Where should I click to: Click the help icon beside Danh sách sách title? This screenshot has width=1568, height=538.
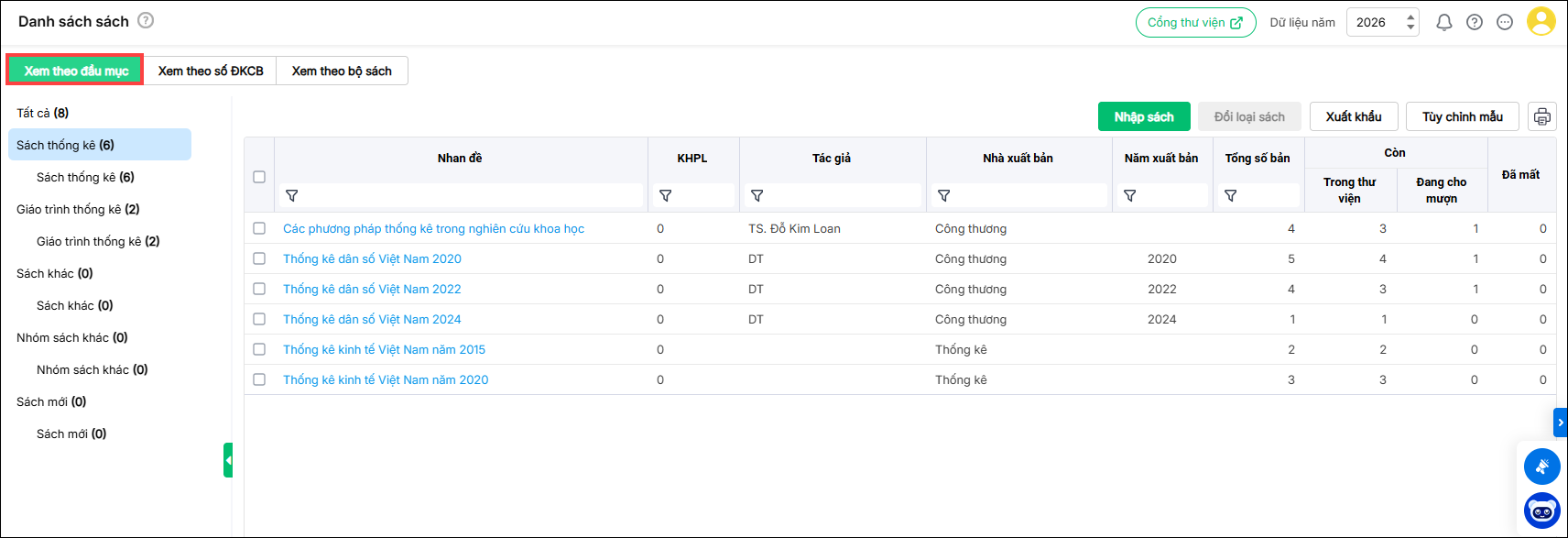click(x=146, y=20)
